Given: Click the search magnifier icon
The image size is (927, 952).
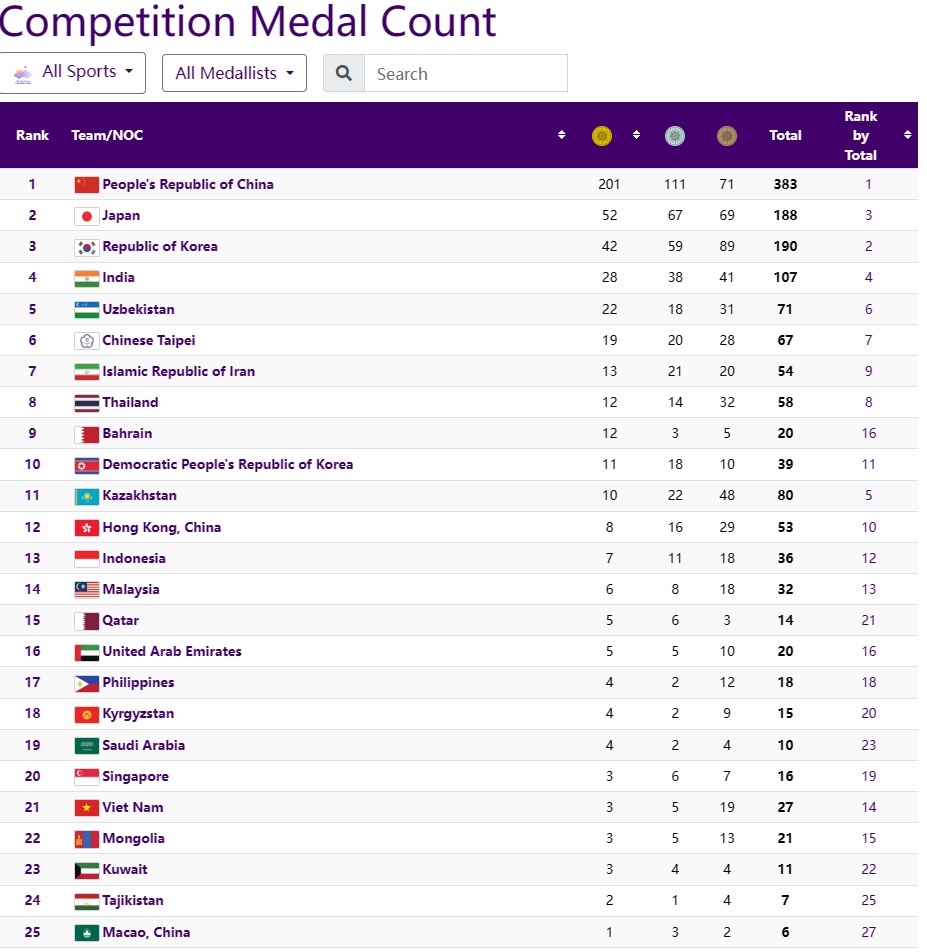Looking at the screenshot, I should 344,74.
